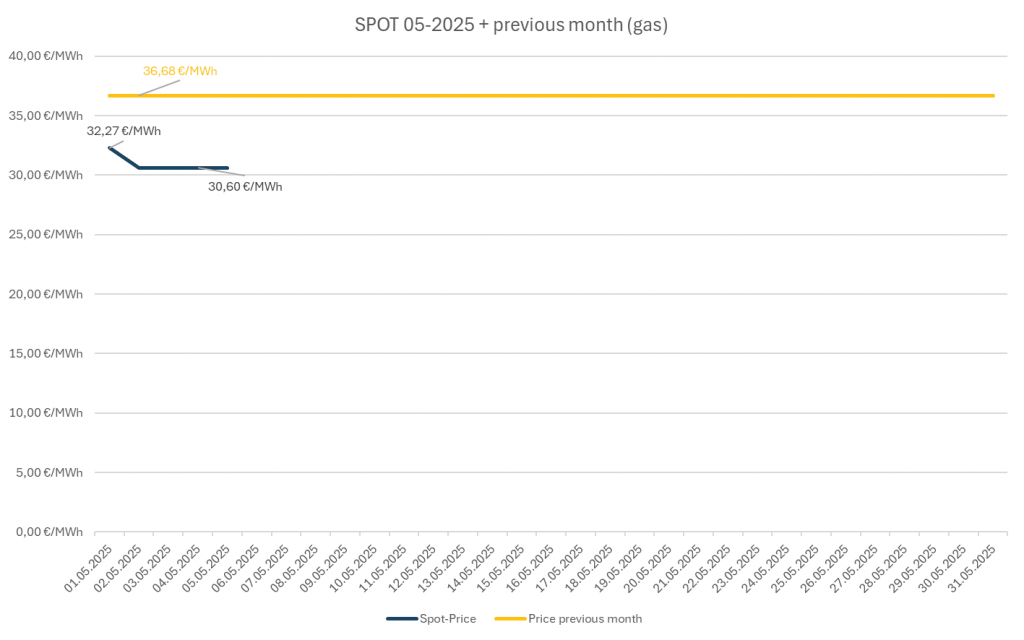Click the 30,60 €/MWh data label
Image resolution: width=1024 pixels, height=640 pixels.
pyautogui.click(x=245, y=186)
